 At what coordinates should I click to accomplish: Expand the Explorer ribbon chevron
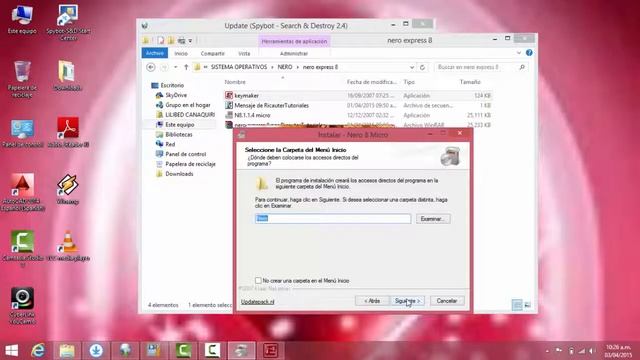pos(519,53)
